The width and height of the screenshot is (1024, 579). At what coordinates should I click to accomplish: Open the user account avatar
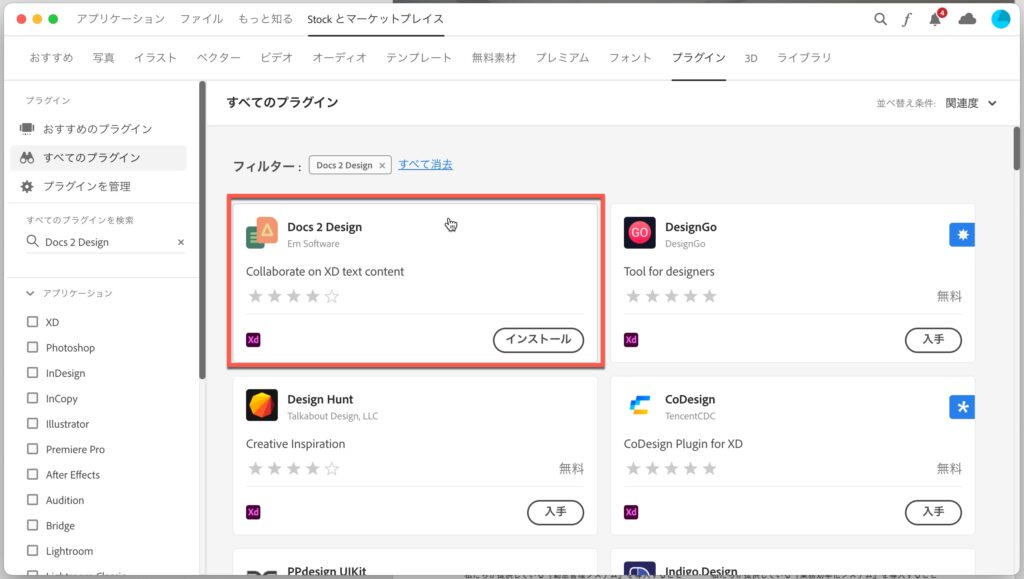point(1000,19)
